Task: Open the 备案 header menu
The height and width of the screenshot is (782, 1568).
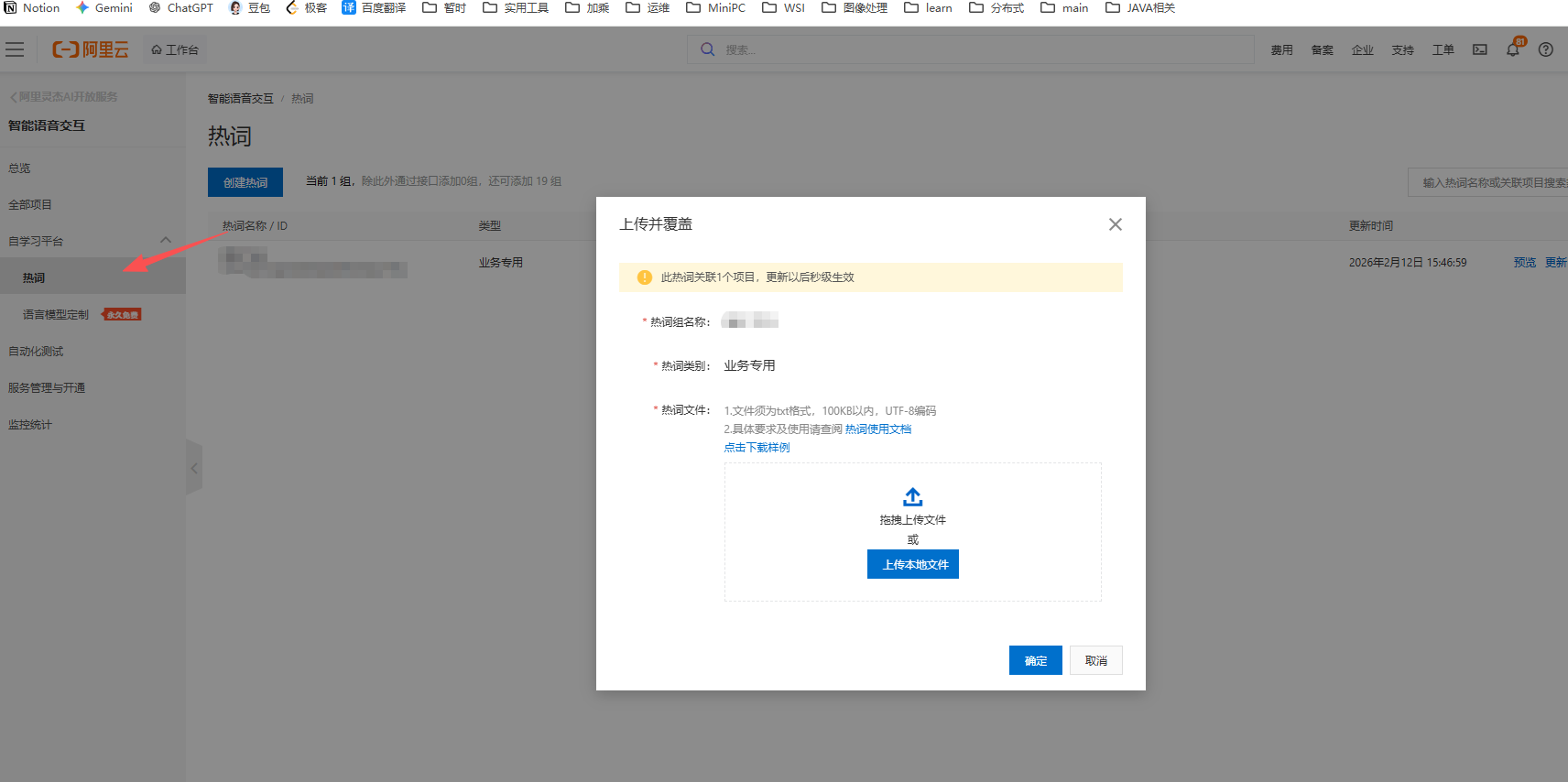Action: click(1322, 50)
